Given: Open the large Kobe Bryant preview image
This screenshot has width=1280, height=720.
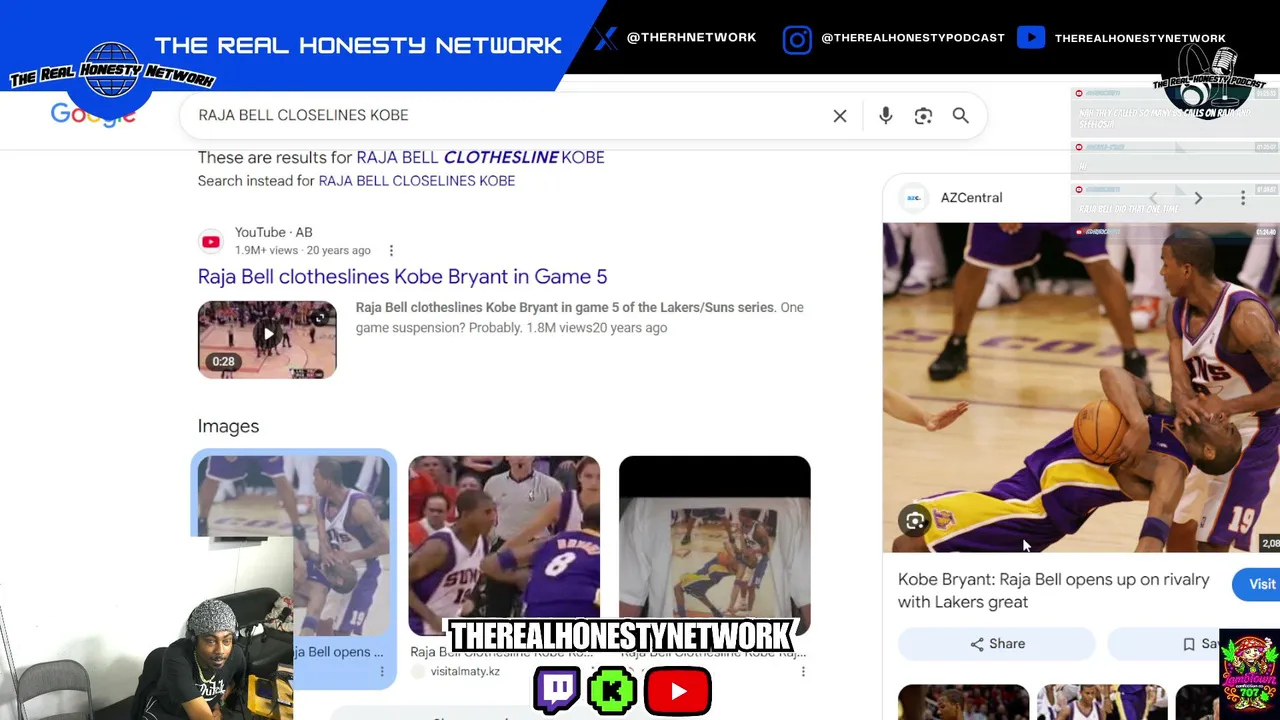Looking at the screenshot, I should 1081,387.
